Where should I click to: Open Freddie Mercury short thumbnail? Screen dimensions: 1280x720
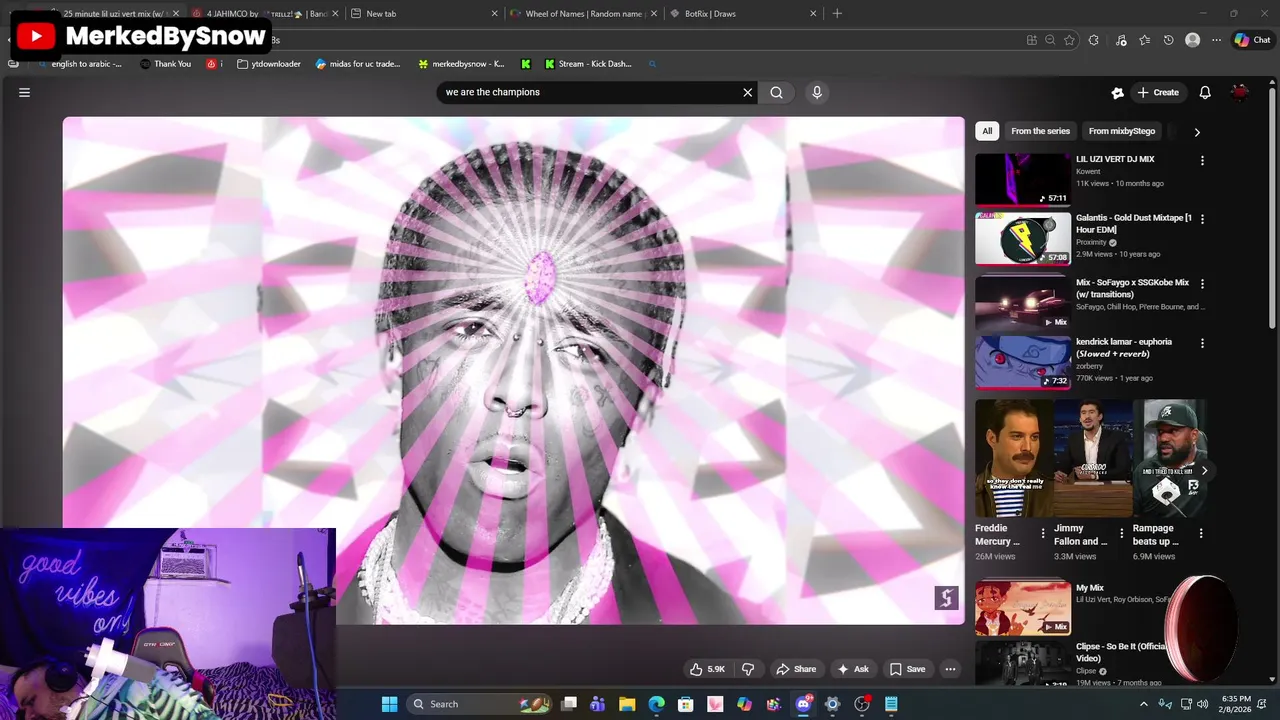pos(1012,458)
